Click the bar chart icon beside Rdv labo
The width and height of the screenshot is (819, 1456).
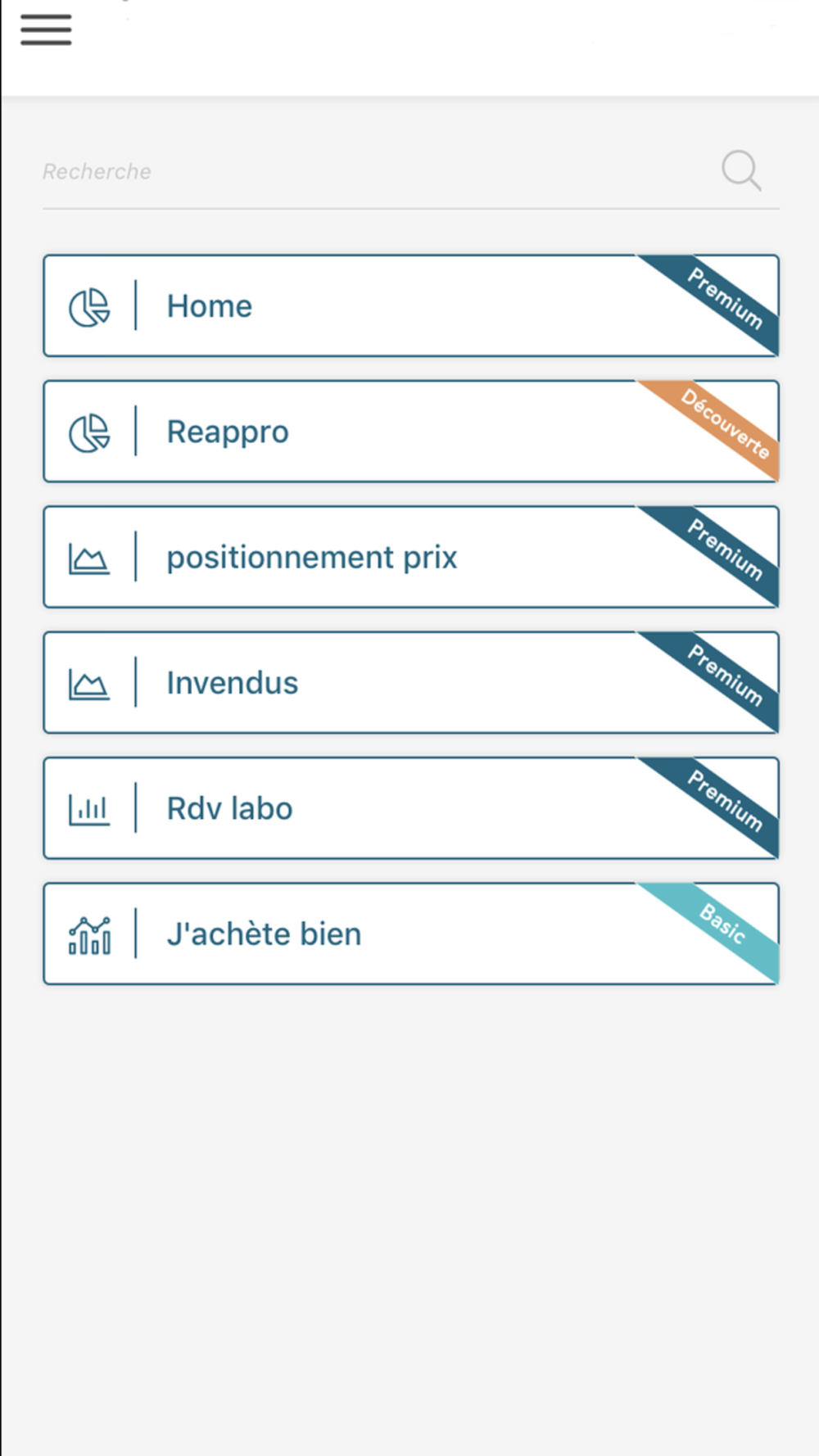pos(89,809)
